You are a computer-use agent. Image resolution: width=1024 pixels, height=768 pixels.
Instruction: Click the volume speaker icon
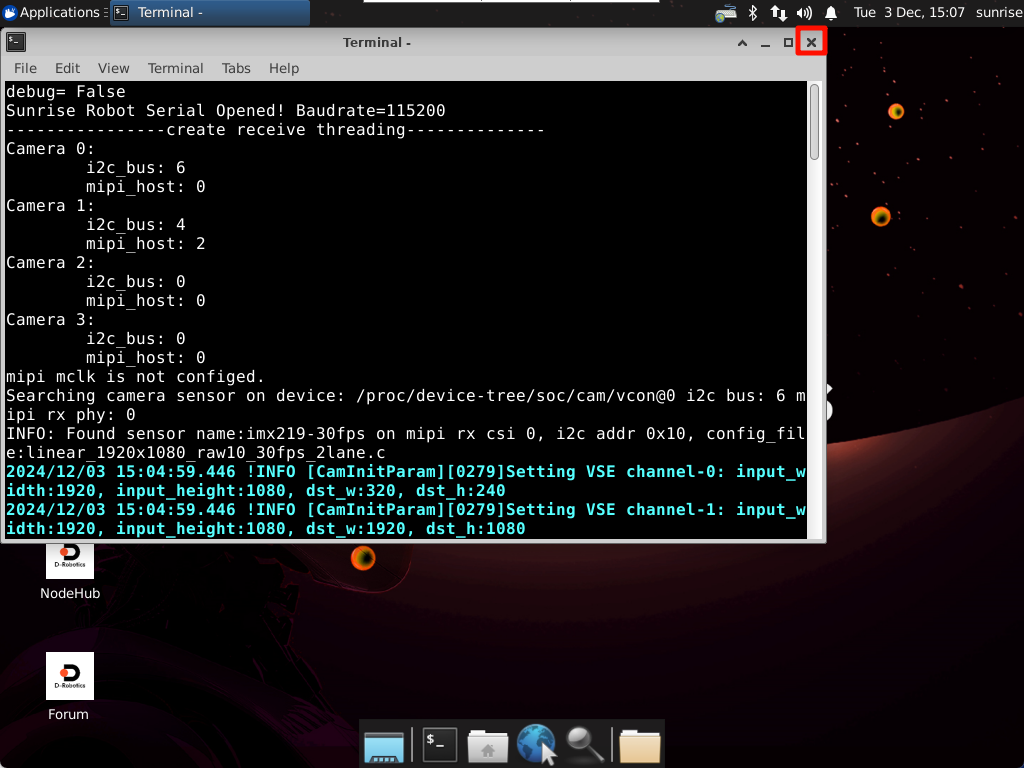click(x=804, y=12)
